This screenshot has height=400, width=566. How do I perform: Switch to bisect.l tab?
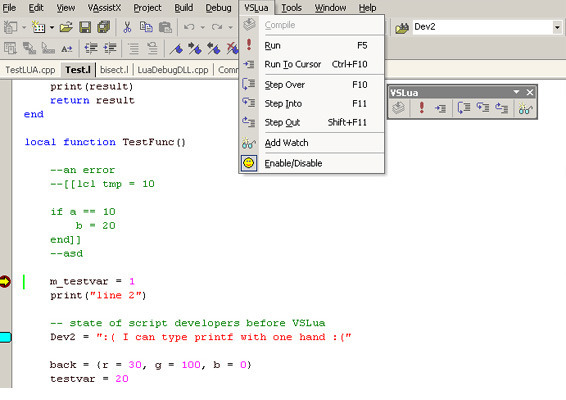pyautogui.click(x=114, y=70)
